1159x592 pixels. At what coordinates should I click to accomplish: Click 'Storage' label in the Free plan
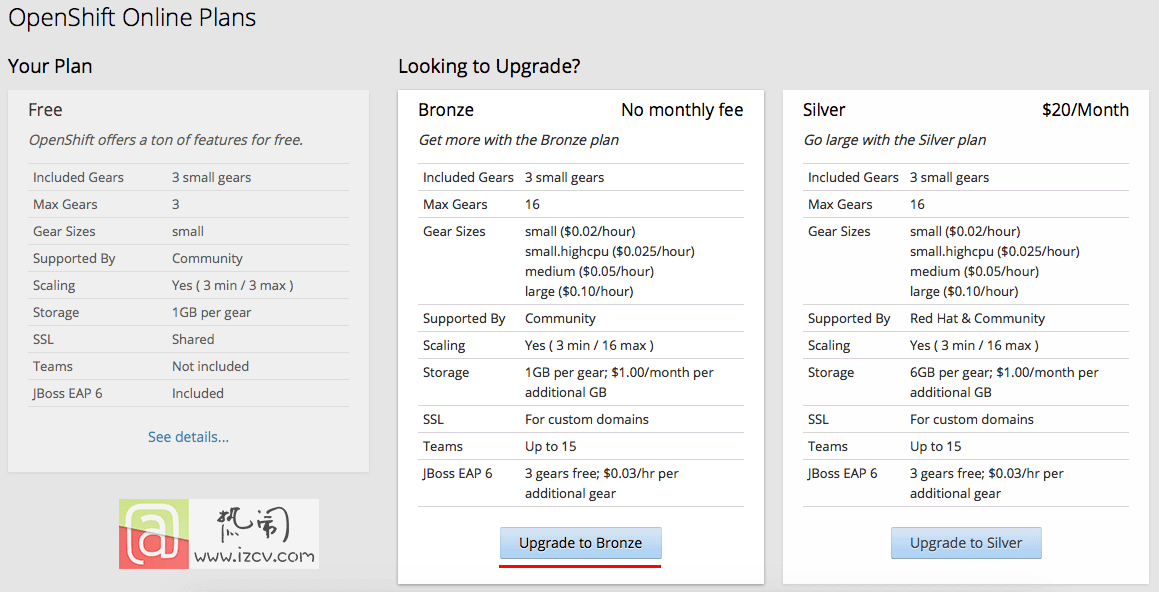tap(56, 313)
